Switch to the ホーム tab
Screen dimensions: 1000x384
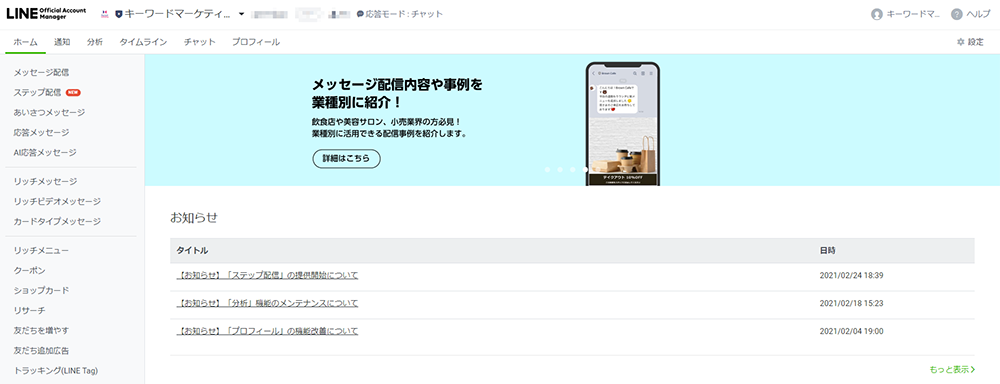[26, 42]
